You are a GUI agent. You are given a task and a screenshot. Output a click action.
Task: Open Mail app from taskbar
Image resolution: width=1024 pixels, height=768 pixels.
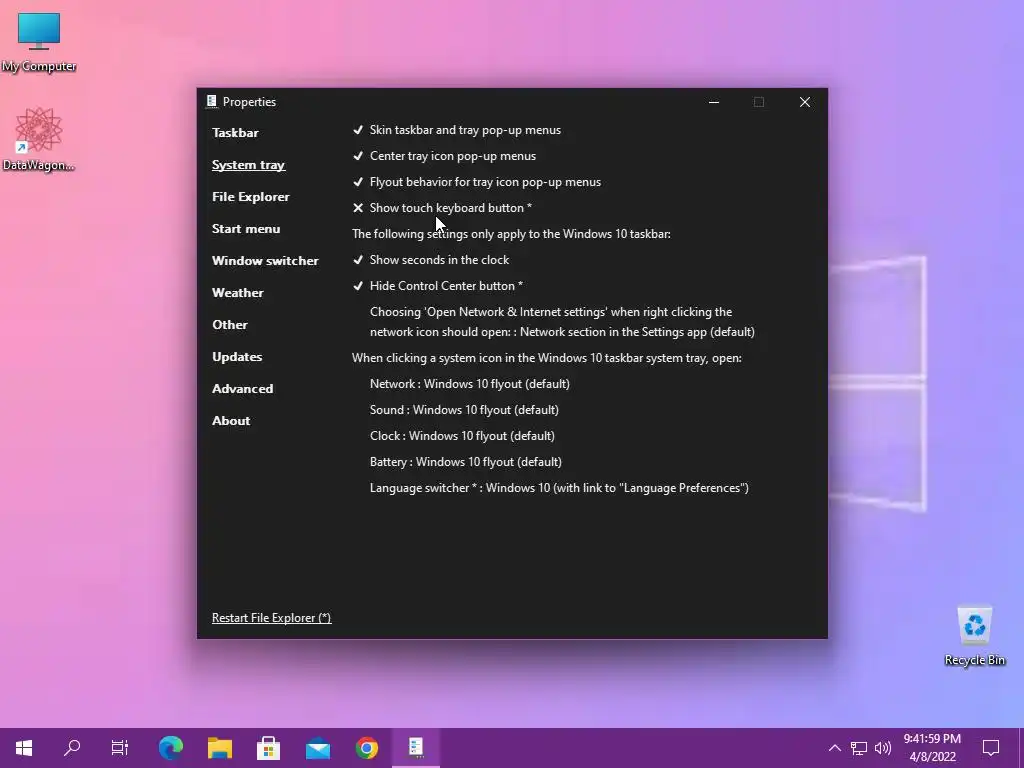(x=318, y=748)
